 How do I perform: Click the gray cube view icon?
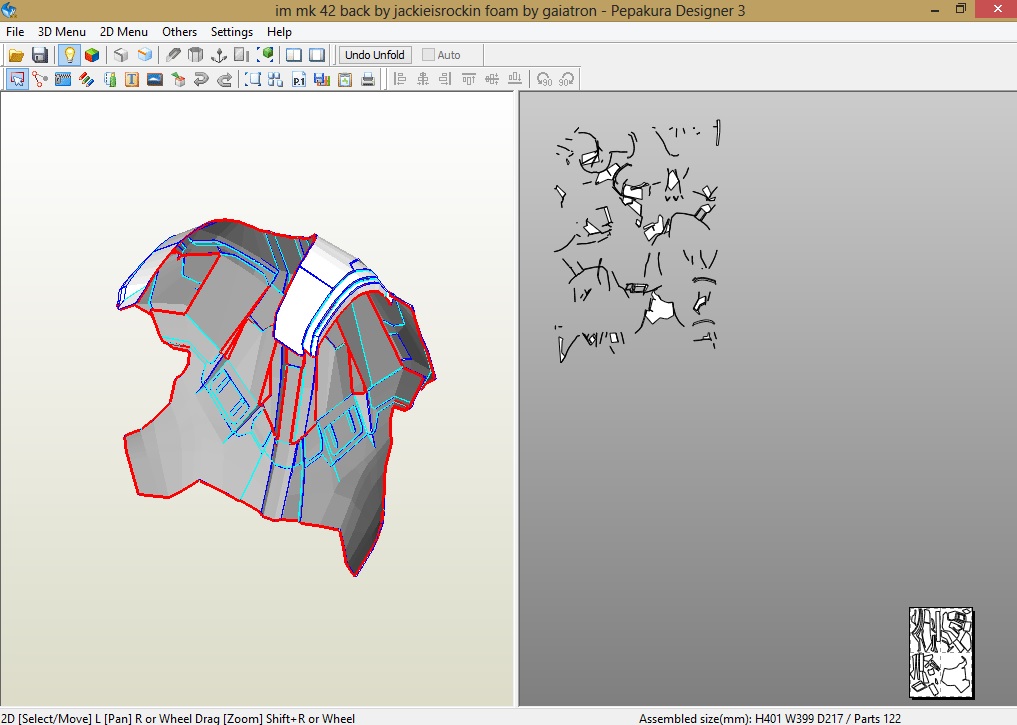click(121, 55)
